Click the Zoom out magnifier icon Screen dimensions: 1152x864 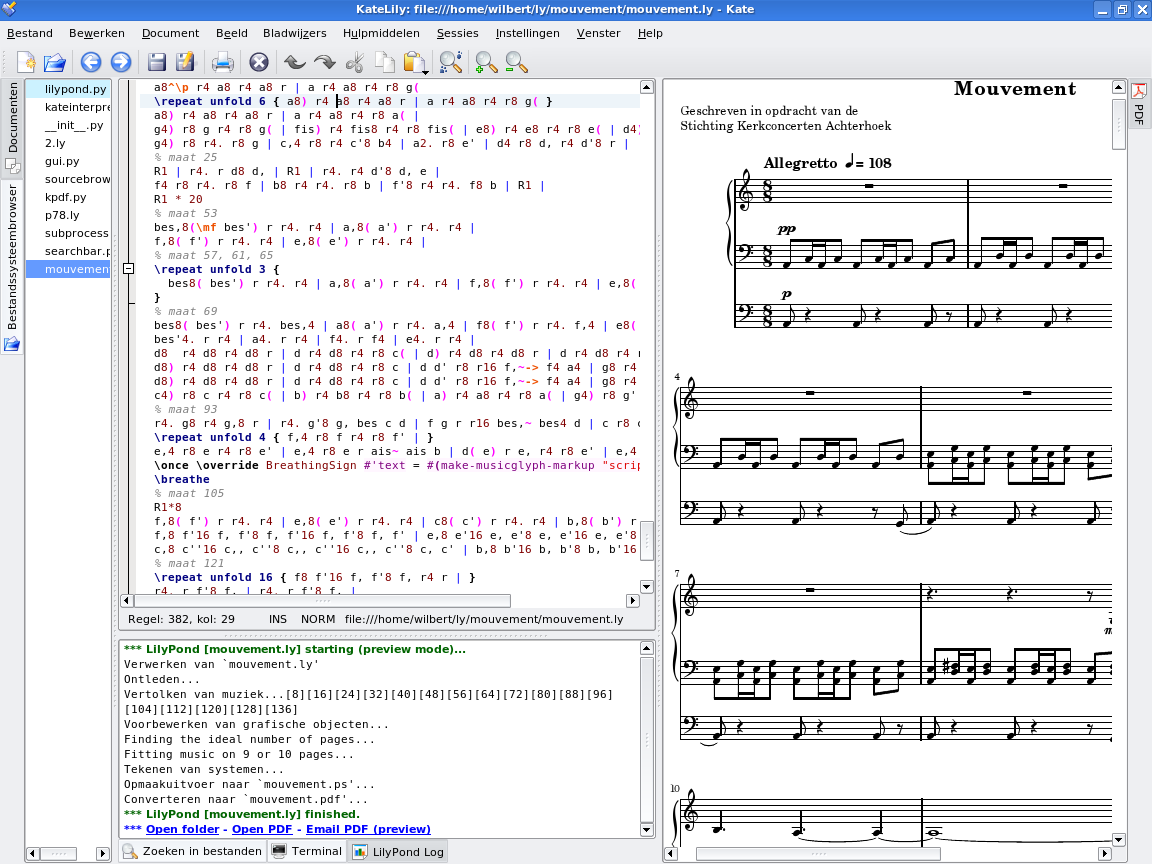pos(516,63)
